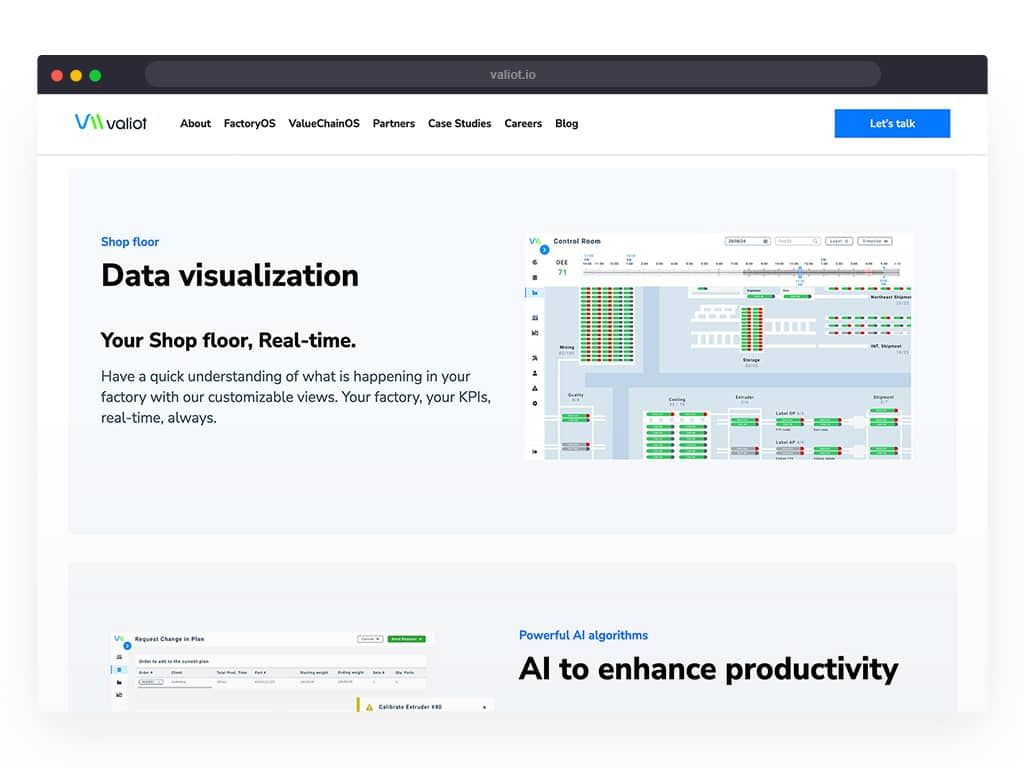The height and width of the screenshot is (768, 1024).
Task: Open the Careers link
Action: pyautogui.click(x=523, y=123)
